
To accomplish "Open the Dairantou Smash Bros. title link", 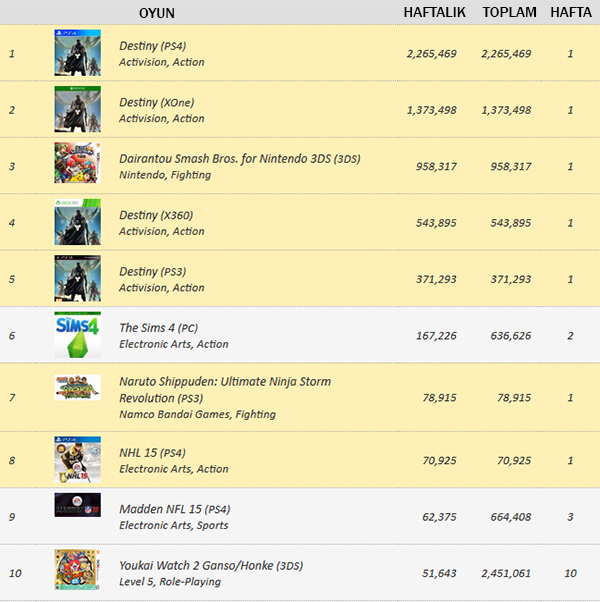I will pos(240,159).
